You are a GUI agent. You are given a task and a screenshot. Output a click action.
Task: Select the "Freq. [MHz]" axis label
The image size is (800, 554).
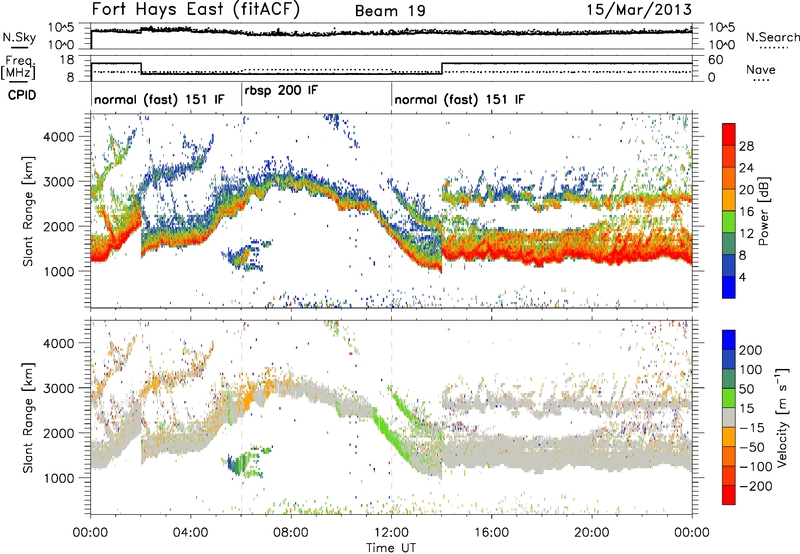[18, 67]
